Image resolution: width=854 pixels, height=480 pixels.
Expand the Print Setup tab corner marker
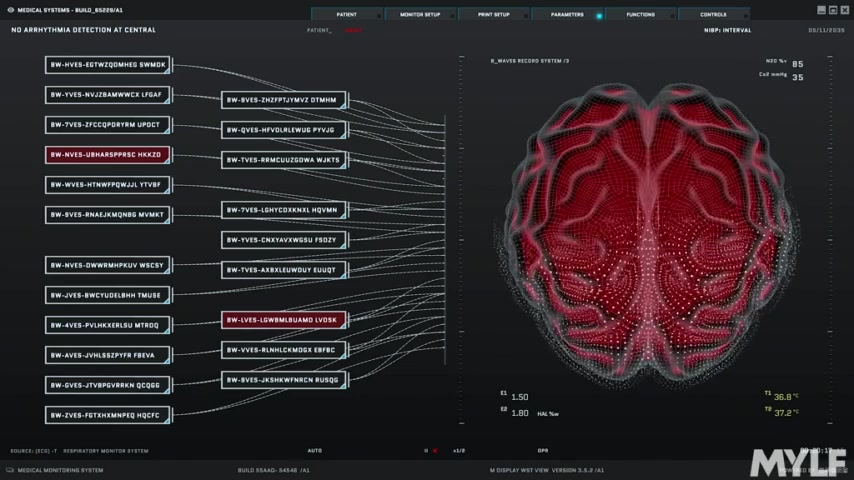point(526,16)
